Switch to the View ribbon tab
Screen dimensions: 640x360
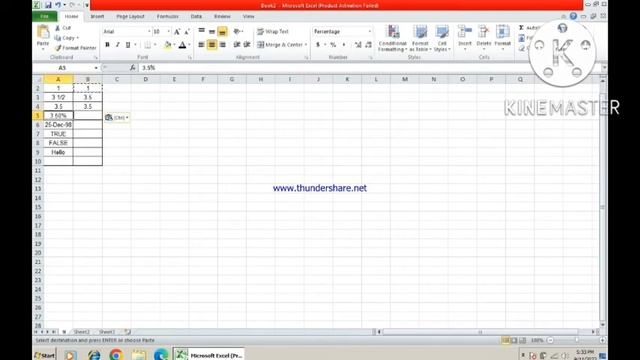[248, 16]
